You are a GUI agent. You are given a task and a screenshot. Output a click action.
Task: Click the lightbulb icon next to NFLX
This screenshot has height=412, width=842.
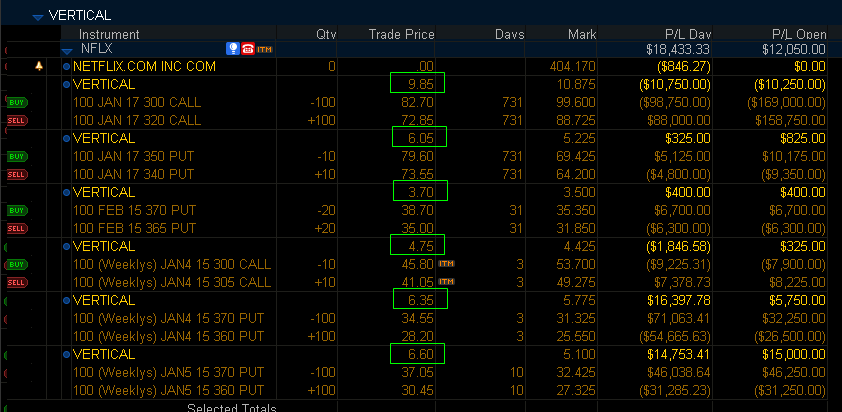[233, 49]
